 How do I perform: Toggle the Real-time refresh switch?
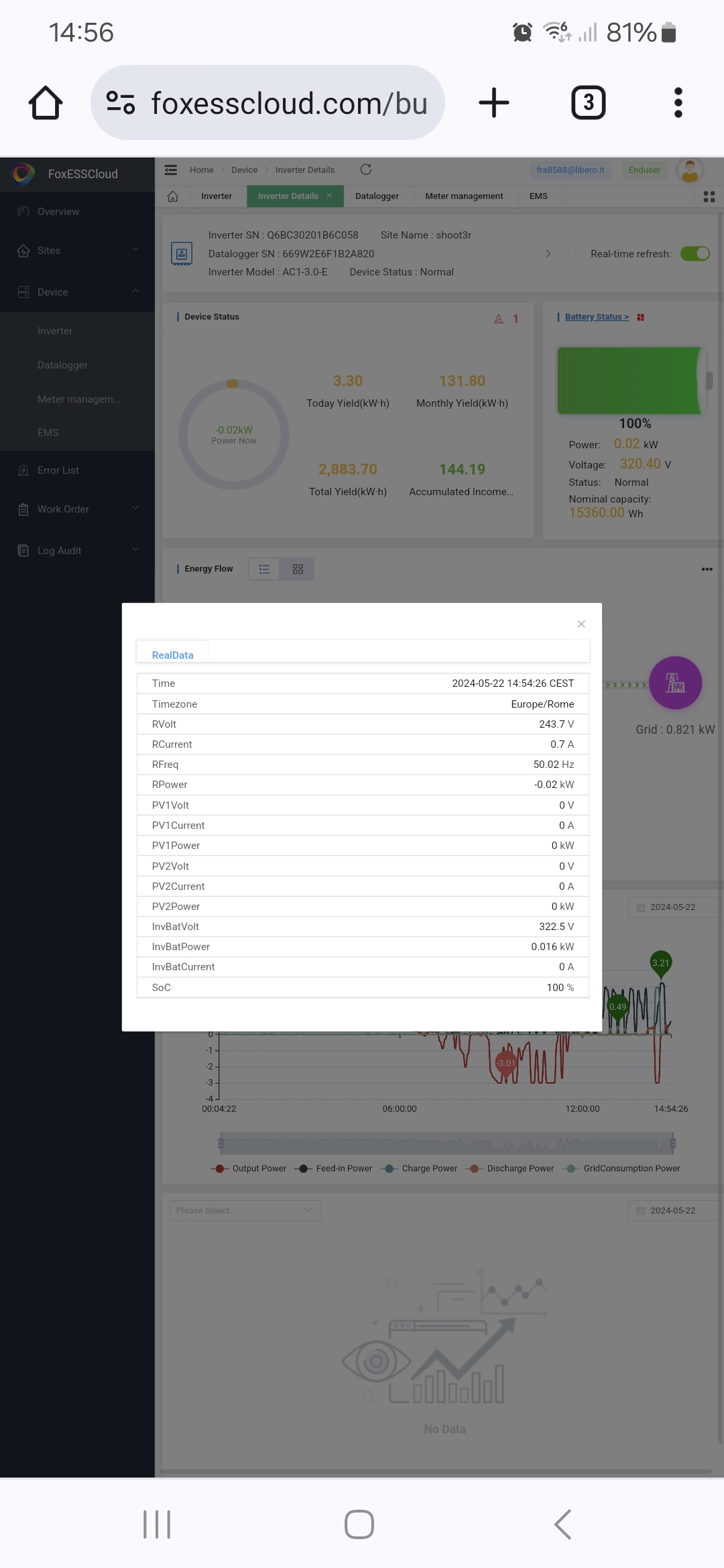coord(695,254)
